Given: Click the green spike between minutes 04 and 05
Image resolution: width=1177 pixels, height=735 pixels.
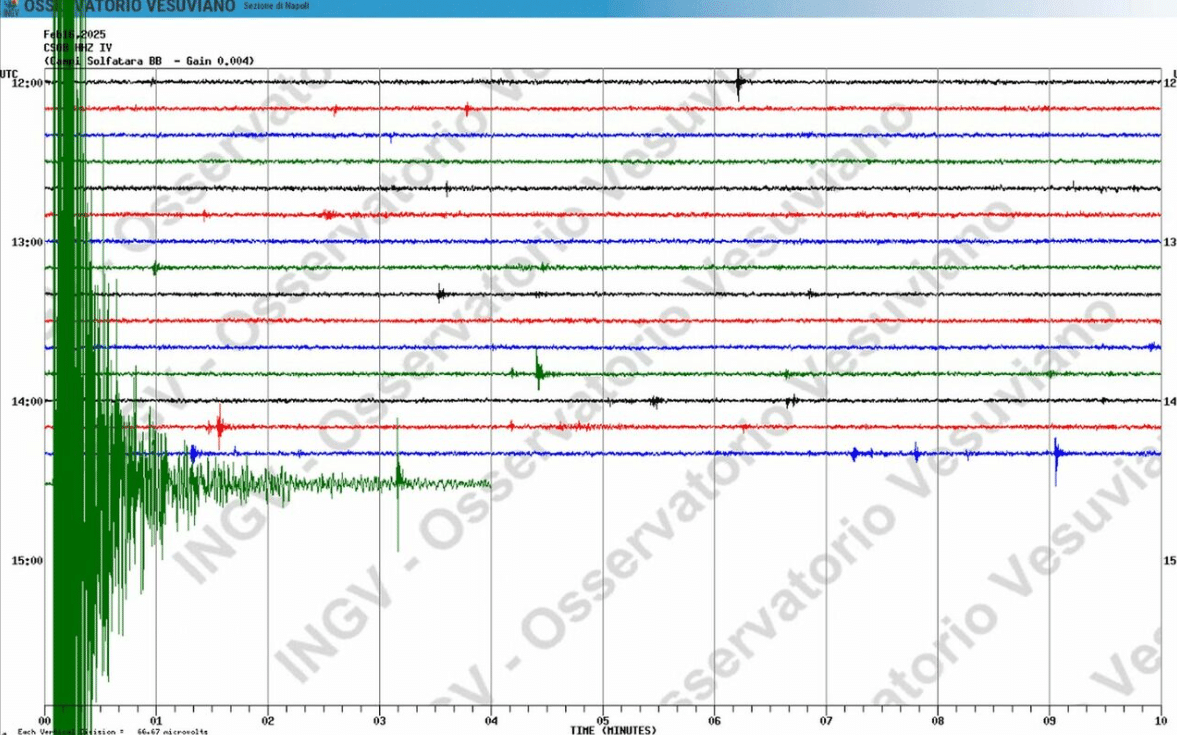Looking at the screenshot, I should 538,372.
